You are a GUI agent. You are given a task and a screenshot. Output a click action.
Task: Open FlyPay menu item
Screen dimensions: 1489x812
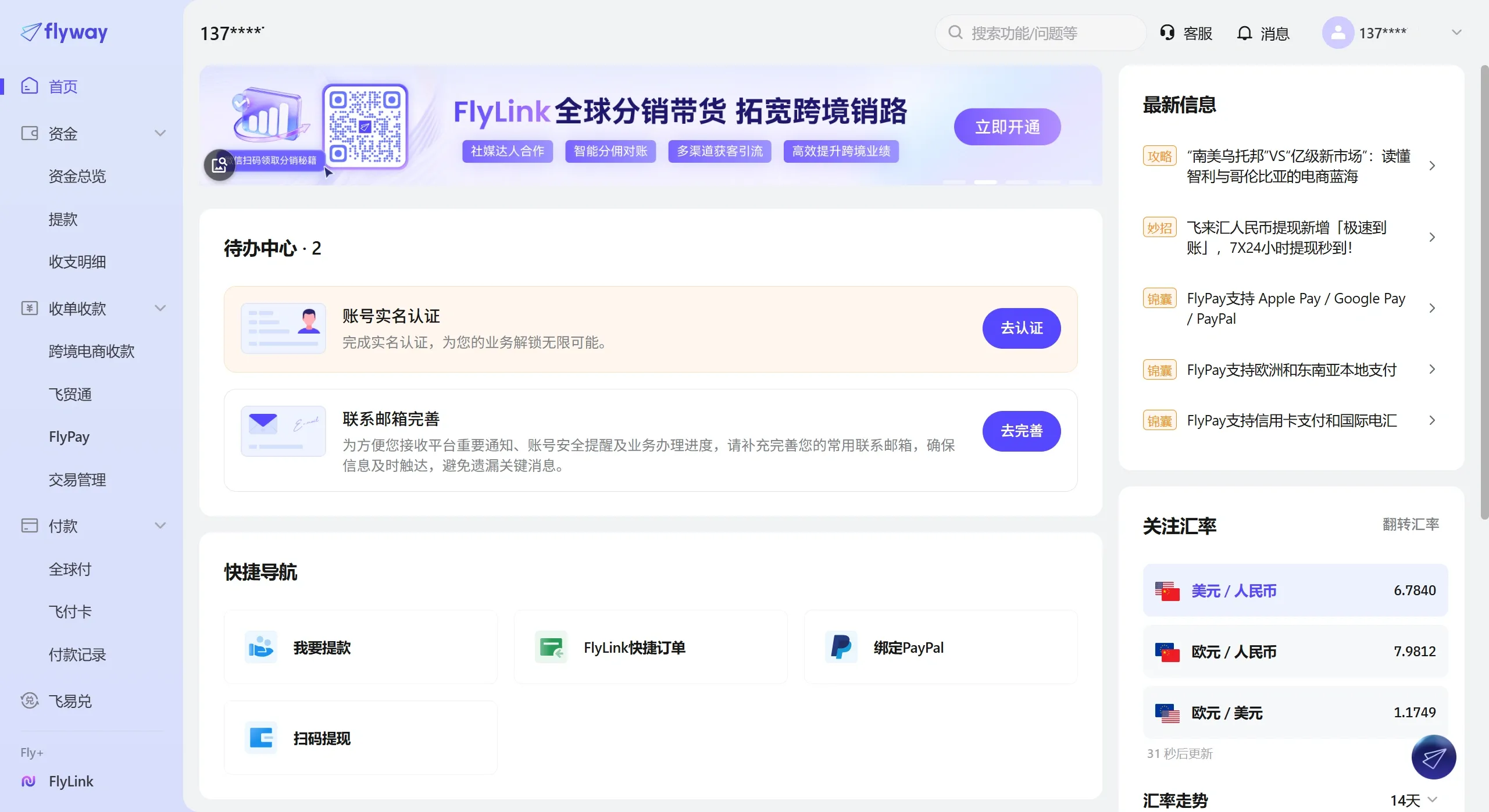pos(69,437)
